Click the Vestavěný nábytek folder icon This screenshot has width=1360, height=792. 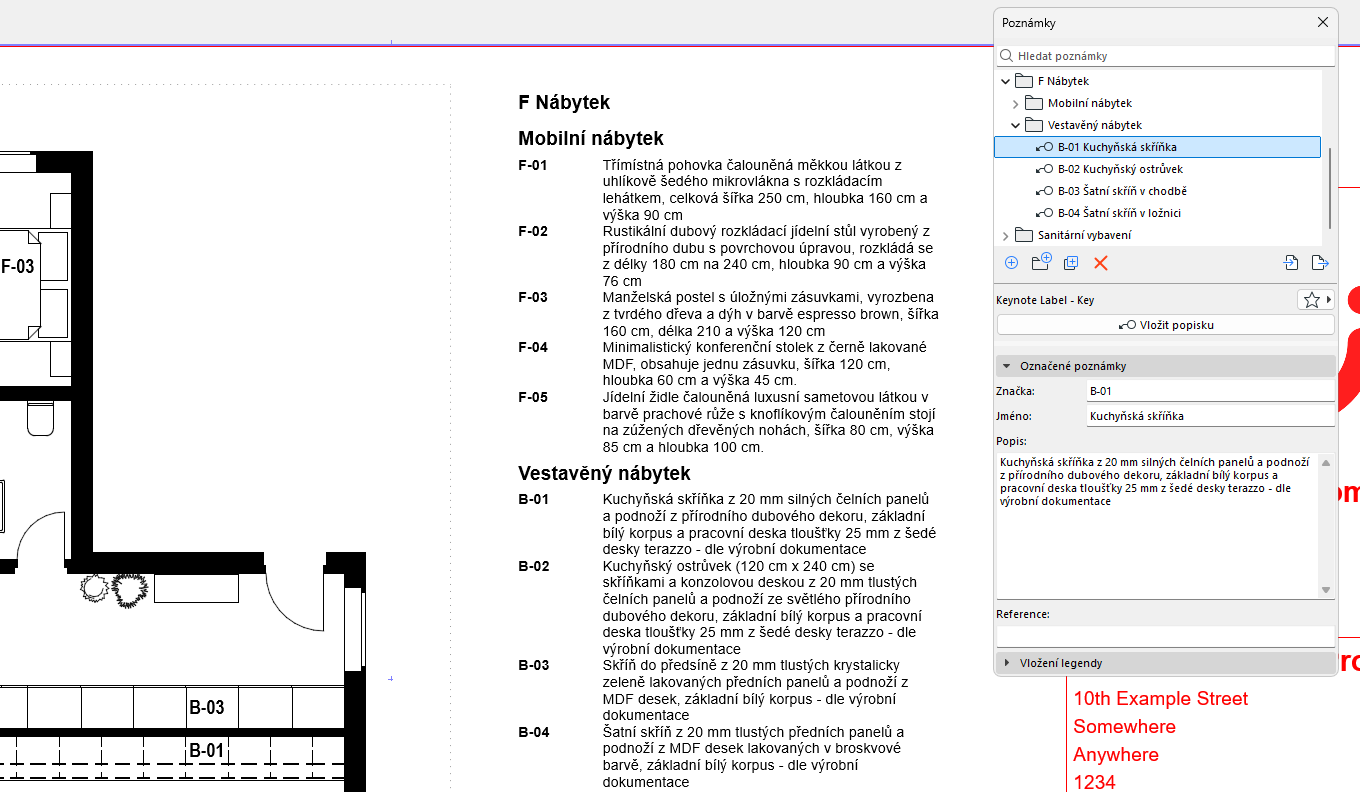1033,125
